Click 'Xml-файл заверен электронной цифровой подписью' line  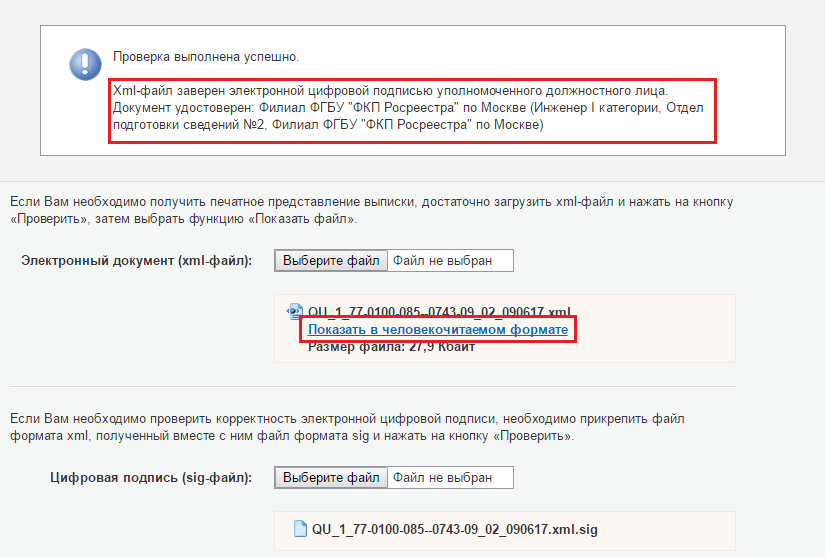pos(390,91)
